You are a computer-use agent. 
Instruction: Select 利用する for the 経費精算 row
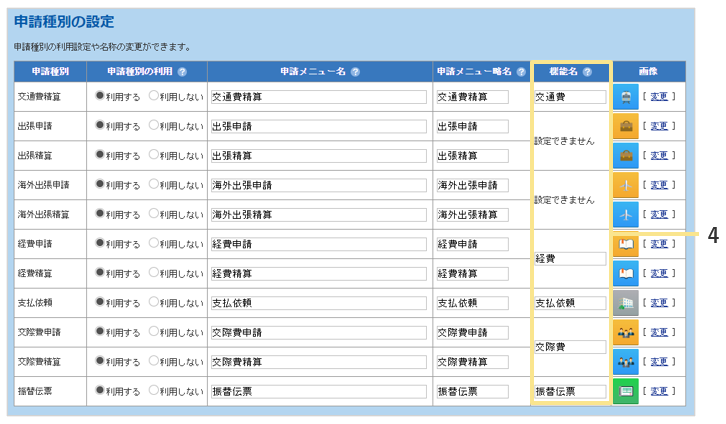pos(100,273)
